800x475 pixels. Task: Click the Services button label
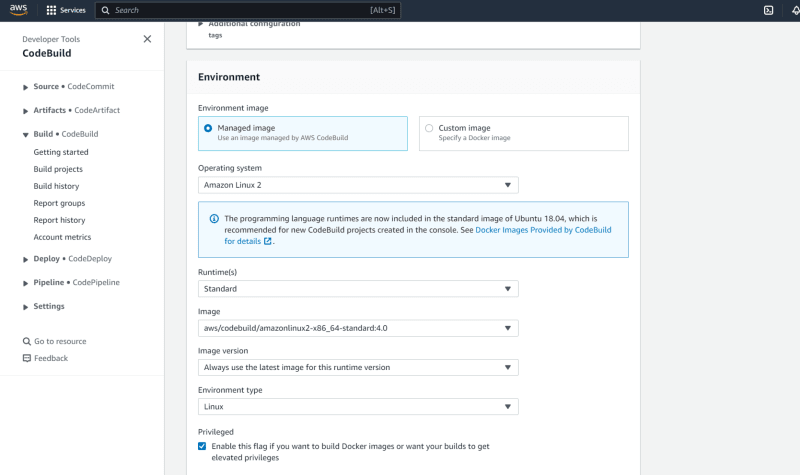coord(73,10)
